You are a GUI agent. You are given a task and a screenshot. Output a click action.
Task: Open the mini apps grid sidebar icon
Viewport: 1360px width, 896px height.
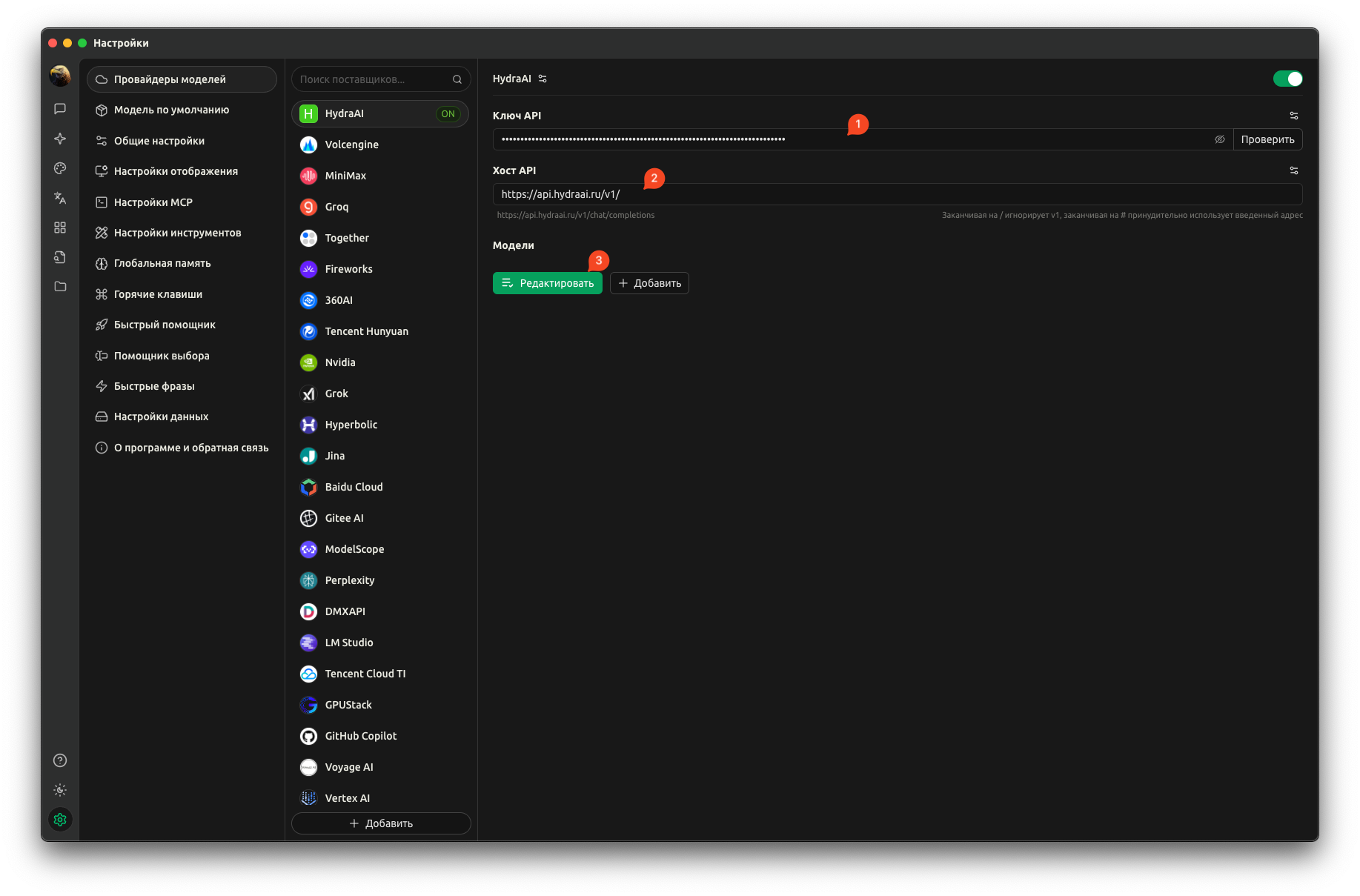pyautogui.click(x=60, y=228)
